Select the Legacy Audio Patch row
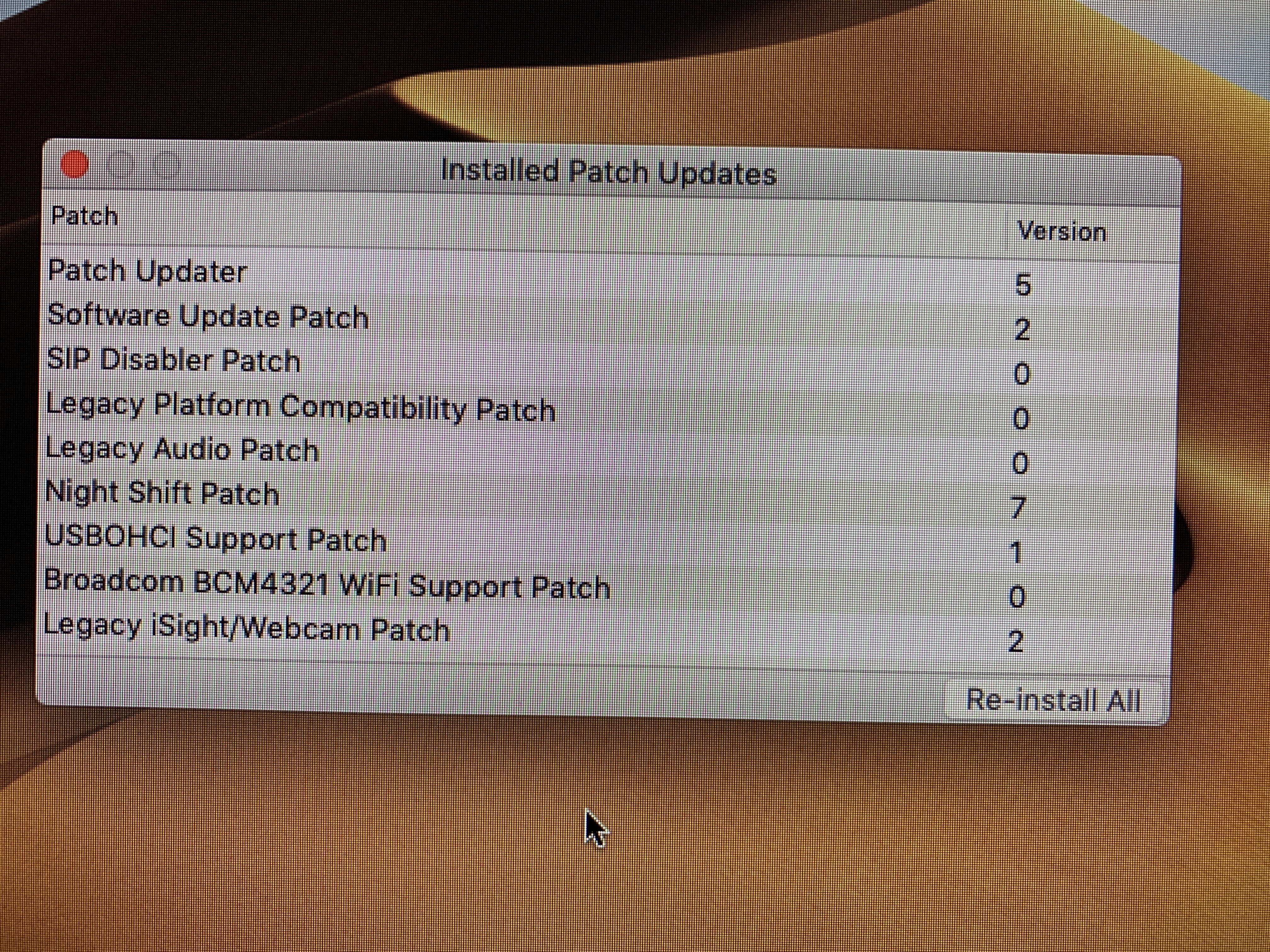1270x952 pixels. (182, 449)
